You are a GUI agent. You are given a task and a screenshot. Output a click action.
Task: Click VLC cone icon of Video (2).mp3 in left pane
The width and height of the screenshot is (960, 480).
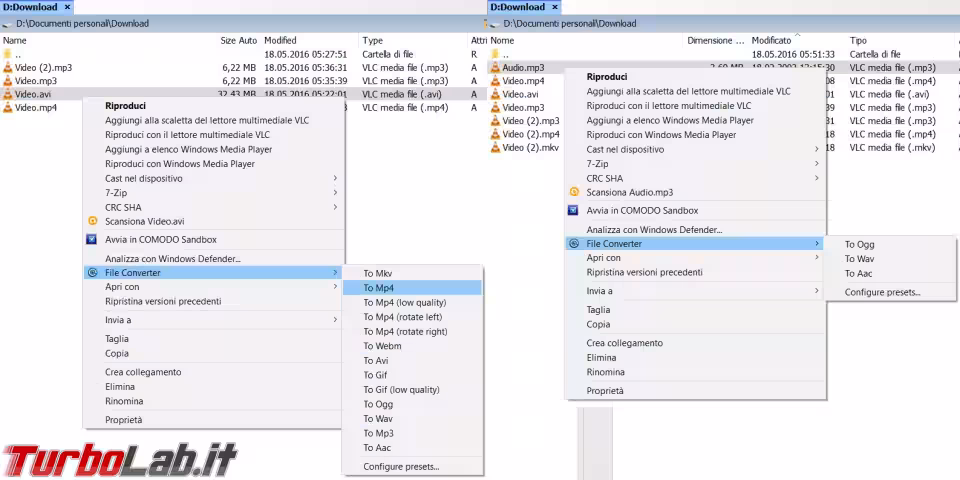[7, 67]
